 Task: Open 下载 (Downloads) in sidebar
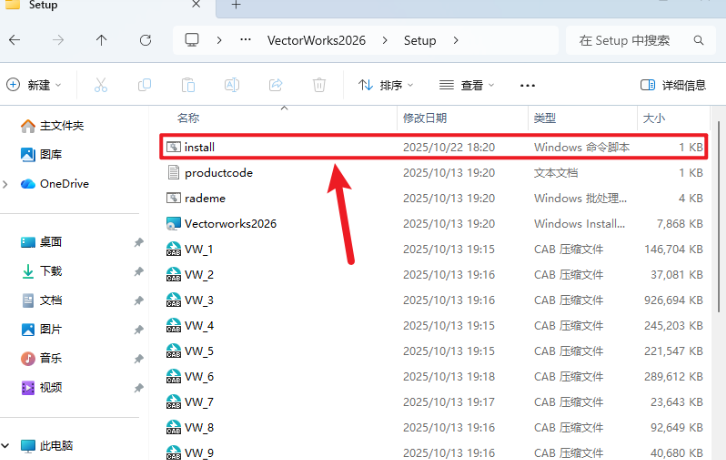point(50,271)
